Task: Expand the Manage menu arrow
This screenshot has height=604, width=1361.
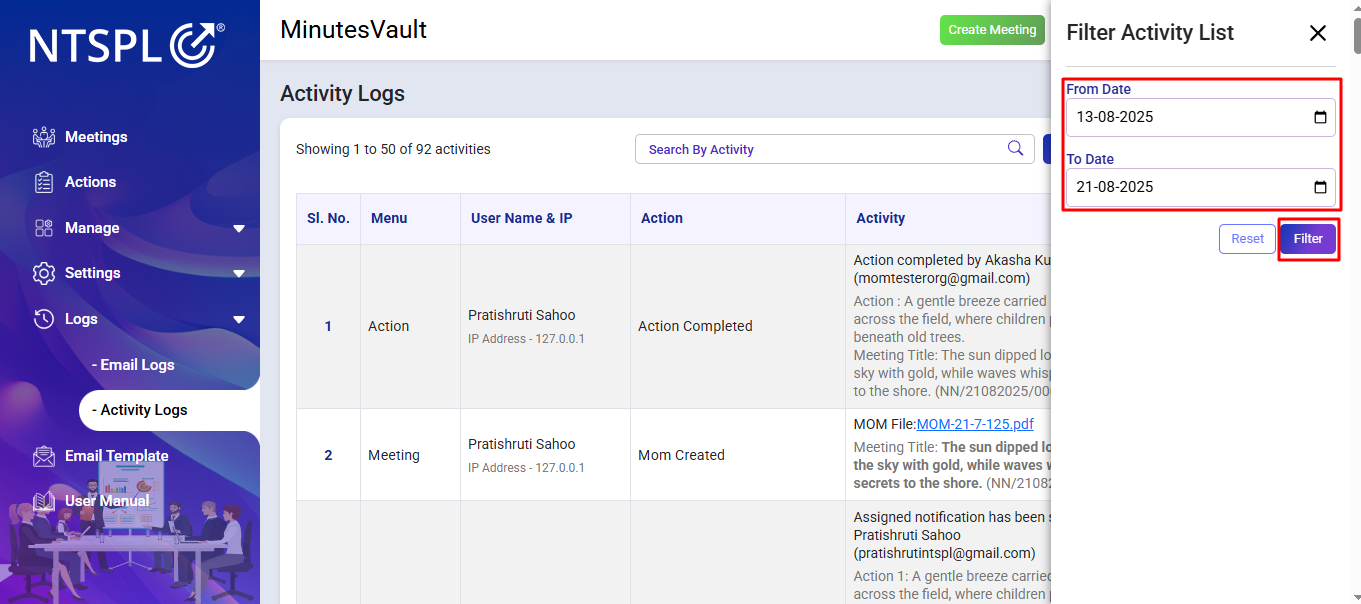Action: [239, 229]
